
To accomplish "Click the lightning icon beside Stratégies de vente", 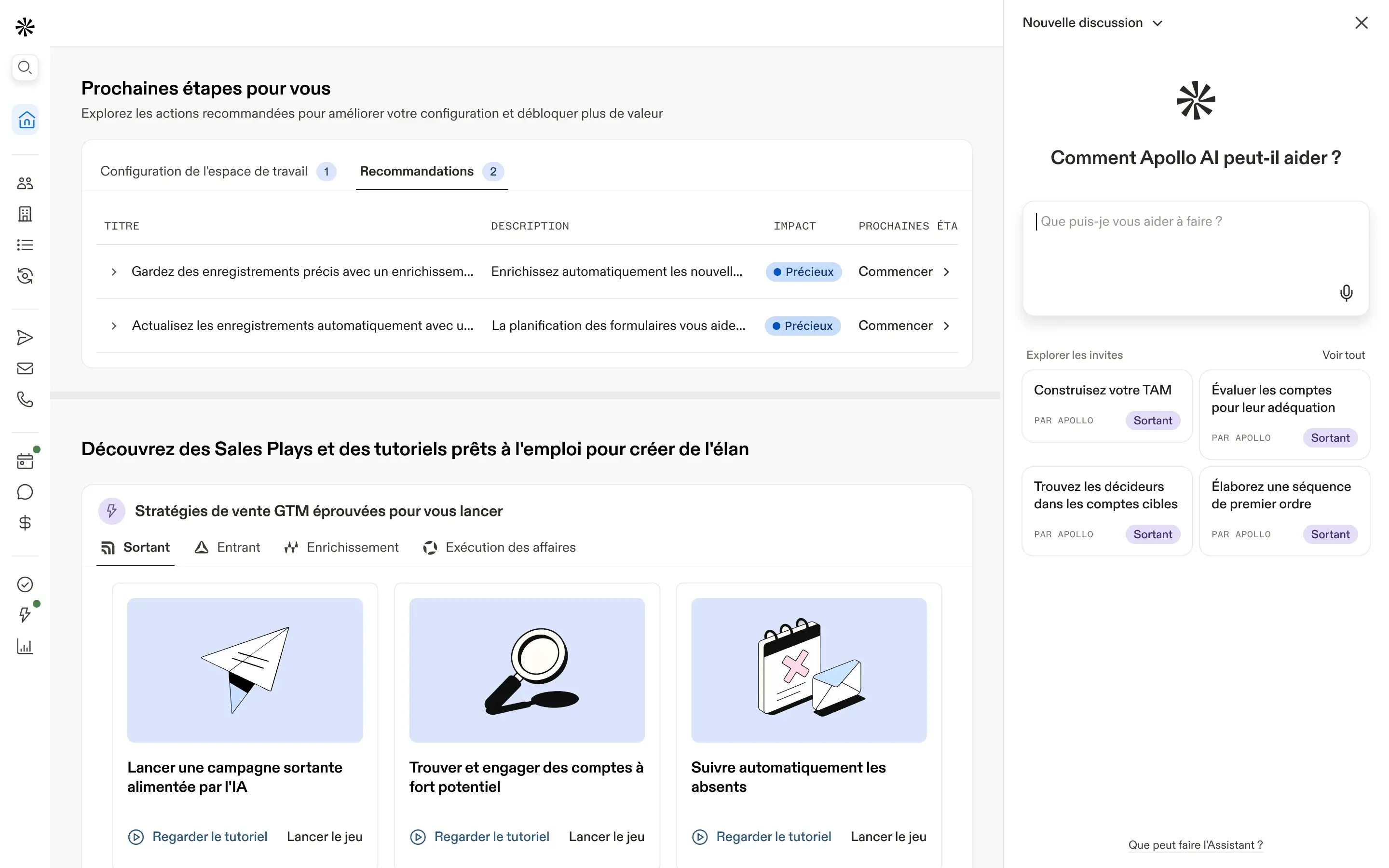I will click(112, 511).
